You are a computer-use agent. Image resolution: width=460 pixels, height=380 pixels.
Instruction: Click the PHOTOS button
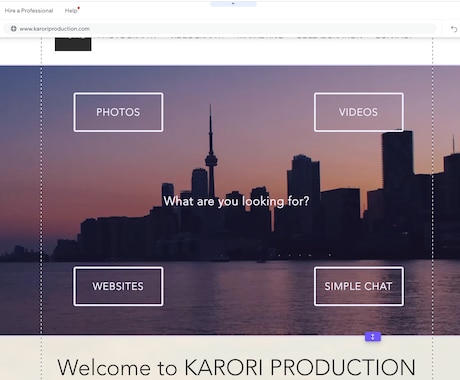pos(118,112)
